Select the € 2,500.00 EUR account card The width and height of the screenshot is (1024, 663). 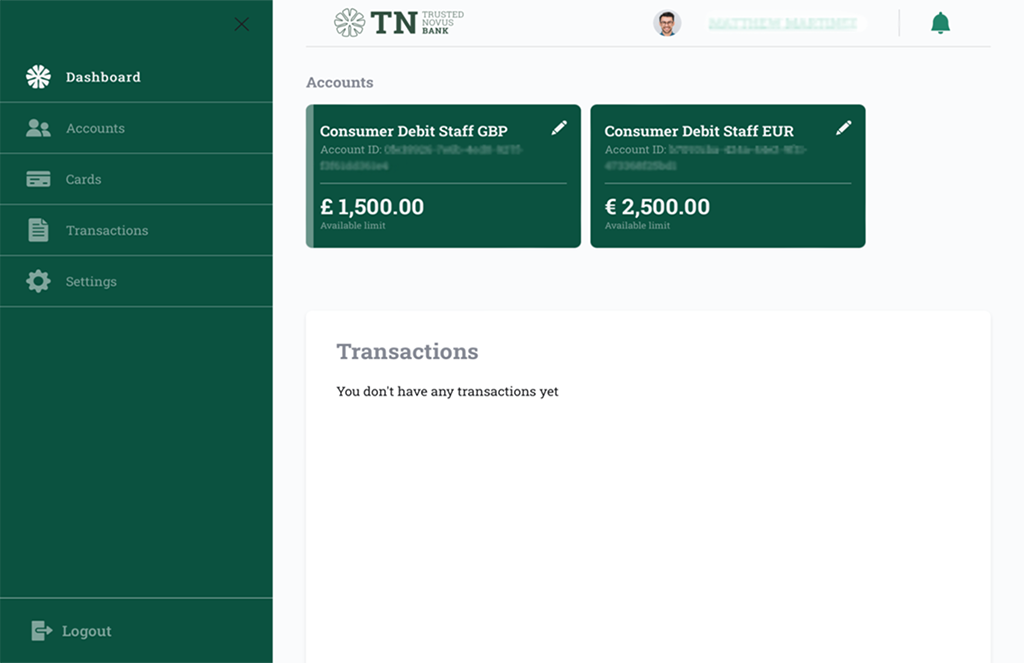[728, 207]
